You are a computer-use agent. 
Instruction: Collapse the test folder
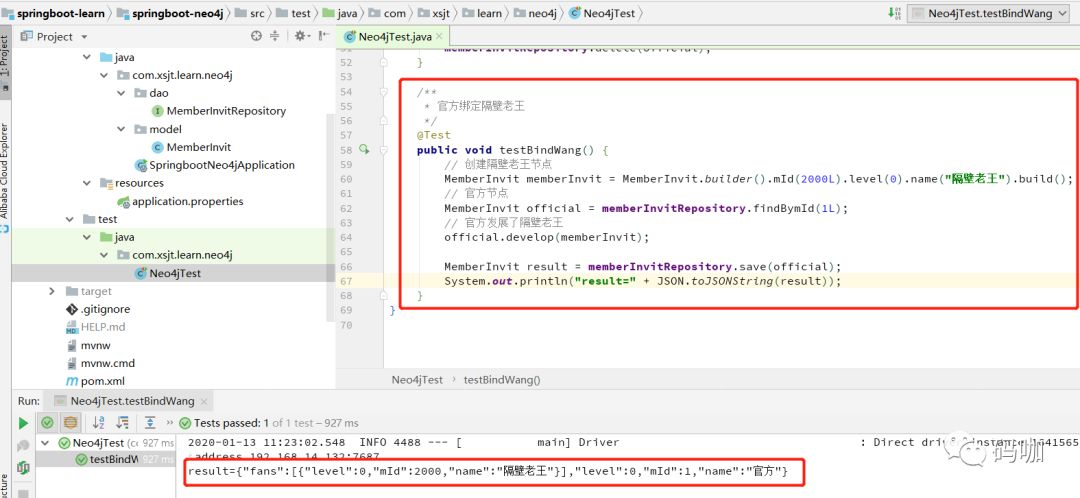click(70, 219)
